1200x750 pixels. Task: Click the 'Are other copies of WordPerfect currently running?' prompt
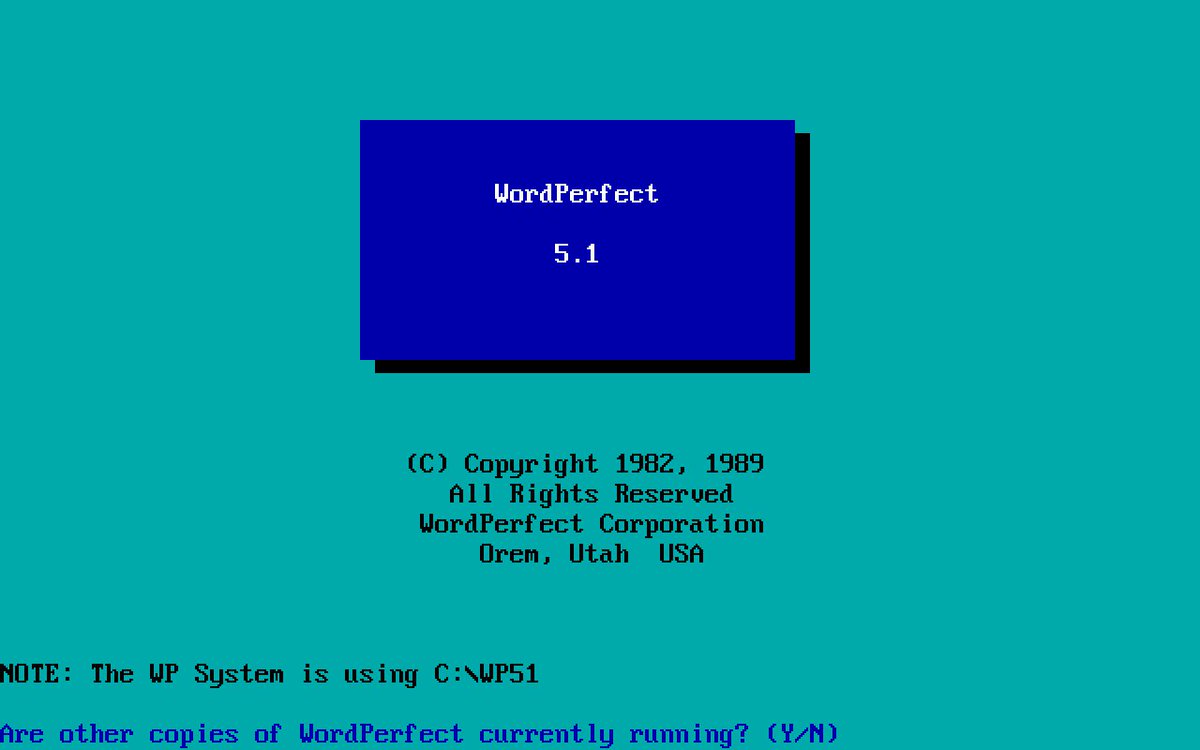pos(420,734)
